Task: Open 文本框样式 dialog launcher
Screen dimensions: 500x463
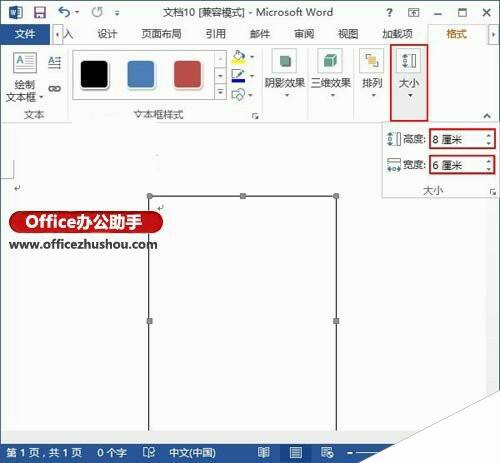Action: pyautogui.click(x=255, y=116)
